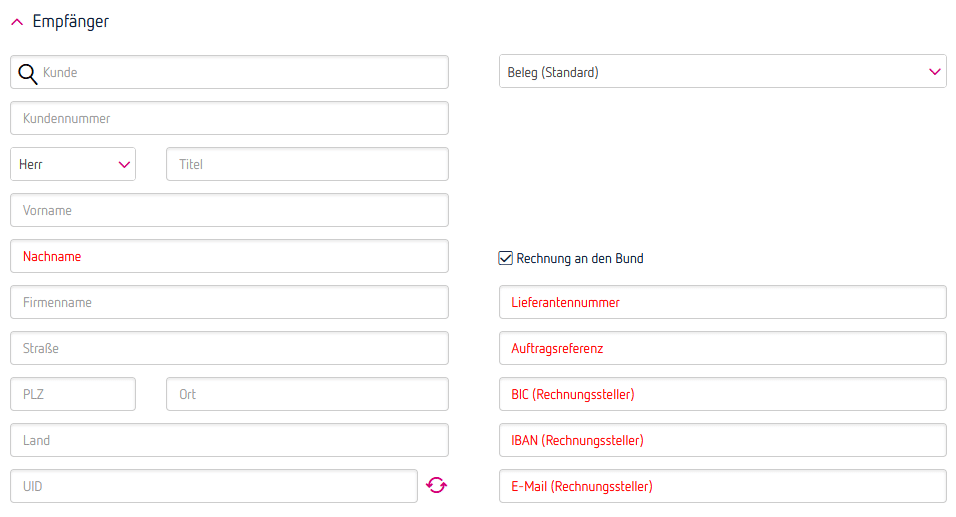Click the required Nachname field

coord(229,256)
